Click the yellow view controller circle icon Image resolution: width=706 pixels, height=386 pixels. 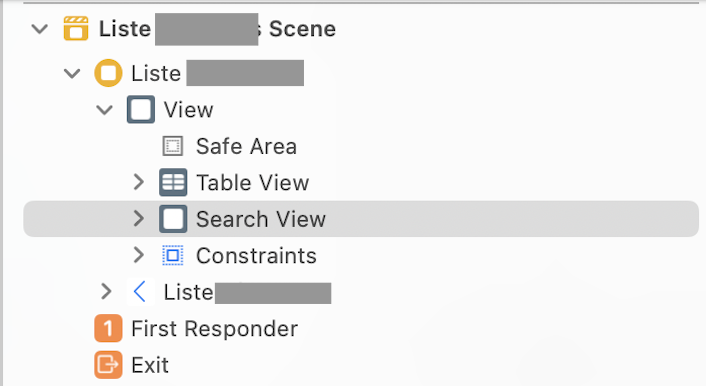(108, 73)
